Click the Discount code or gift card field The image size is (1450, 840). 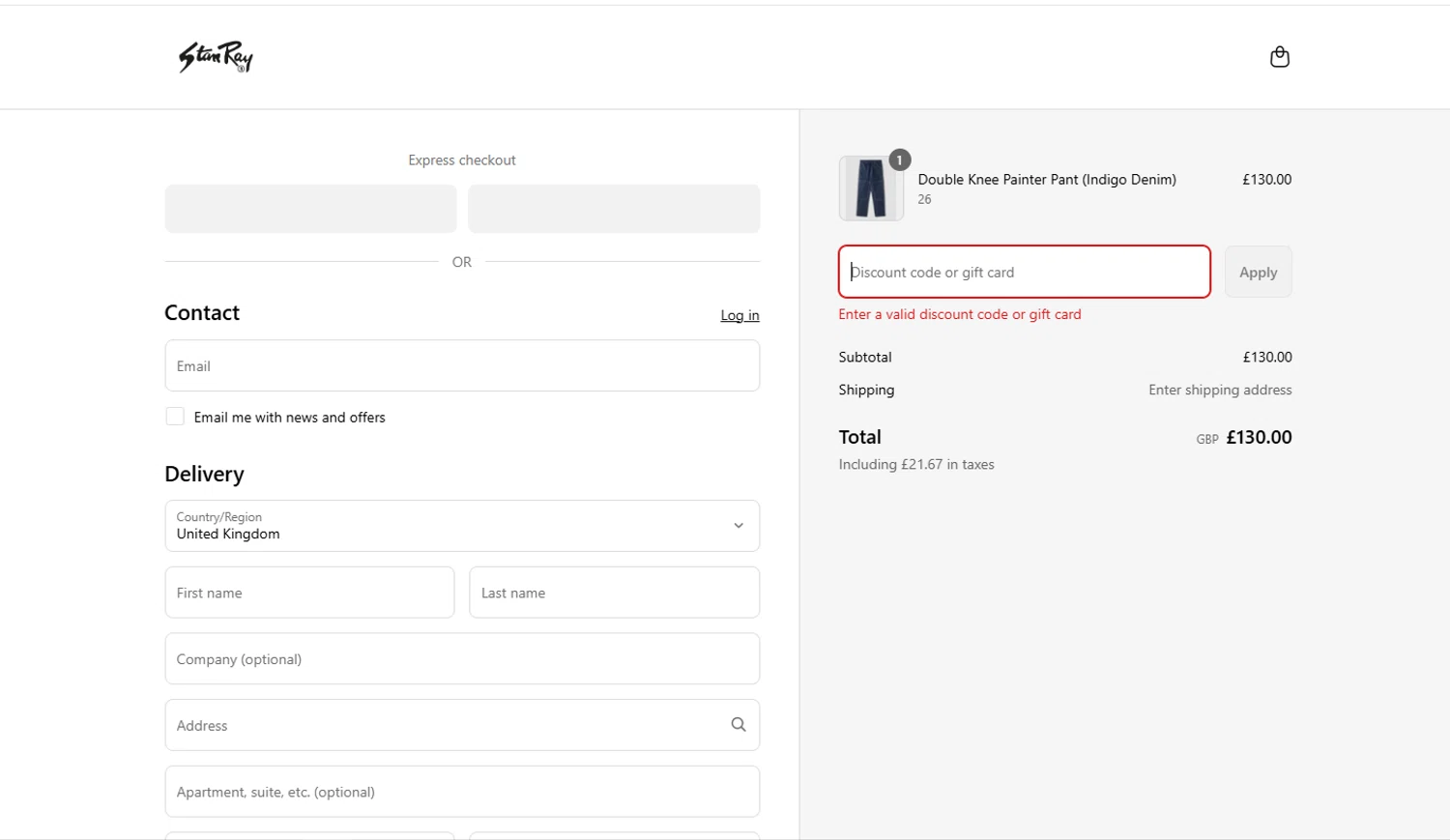coord(1025,272)
